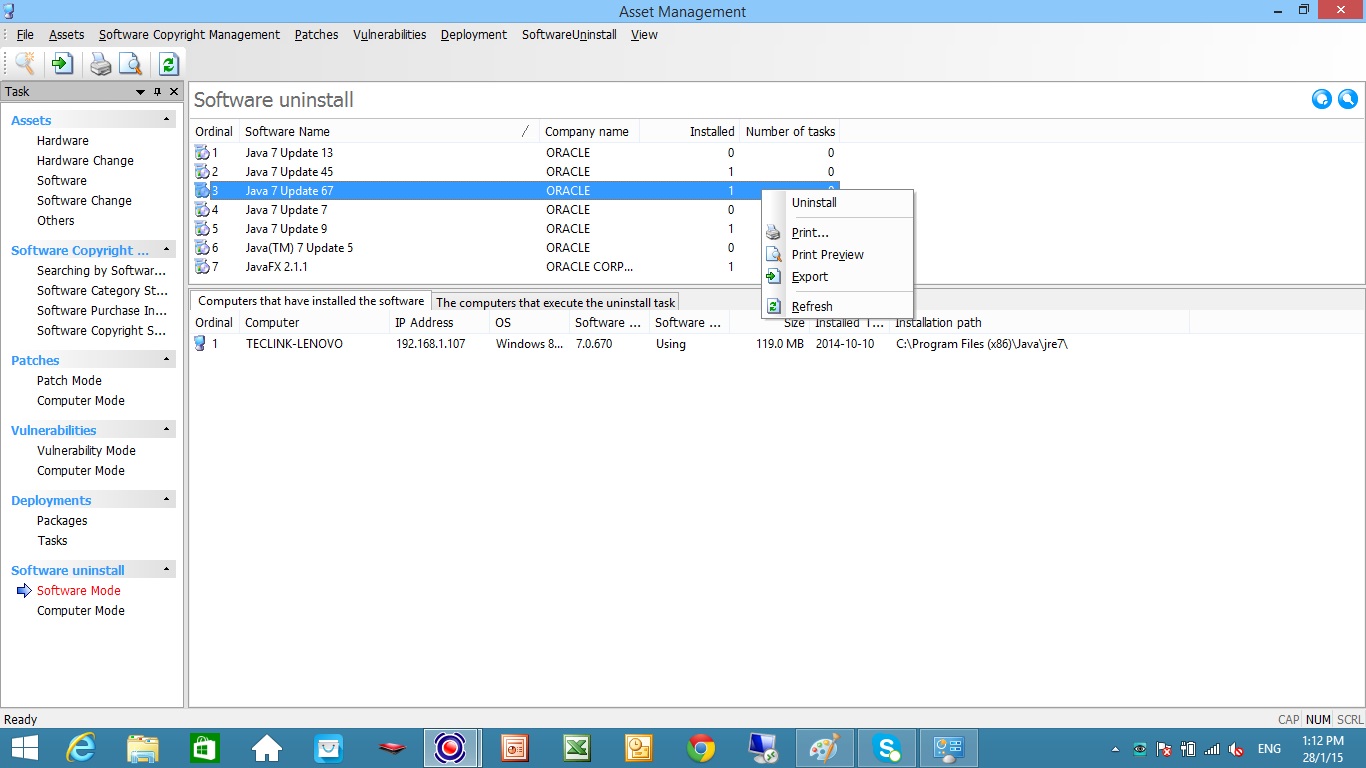Screen dimensions: 1366x768
Task: Open Patch Mode under Patches
Action: (69, 380)
